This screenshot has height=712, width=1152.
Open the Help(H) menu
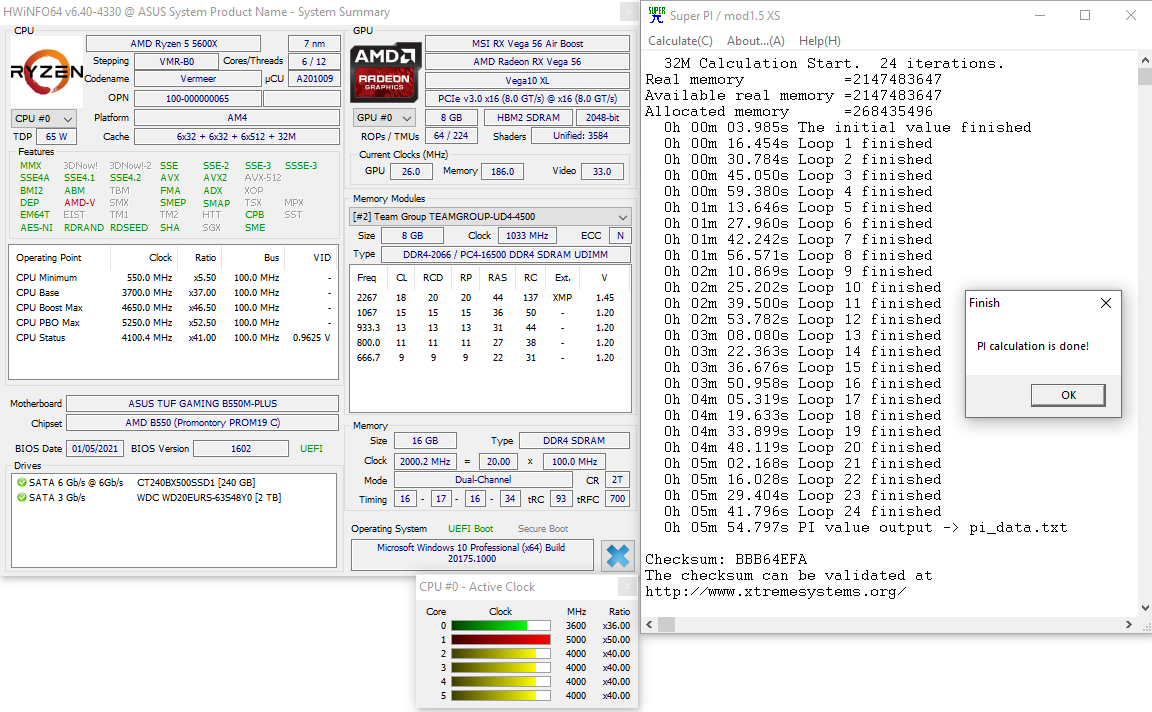coord(819,41)
